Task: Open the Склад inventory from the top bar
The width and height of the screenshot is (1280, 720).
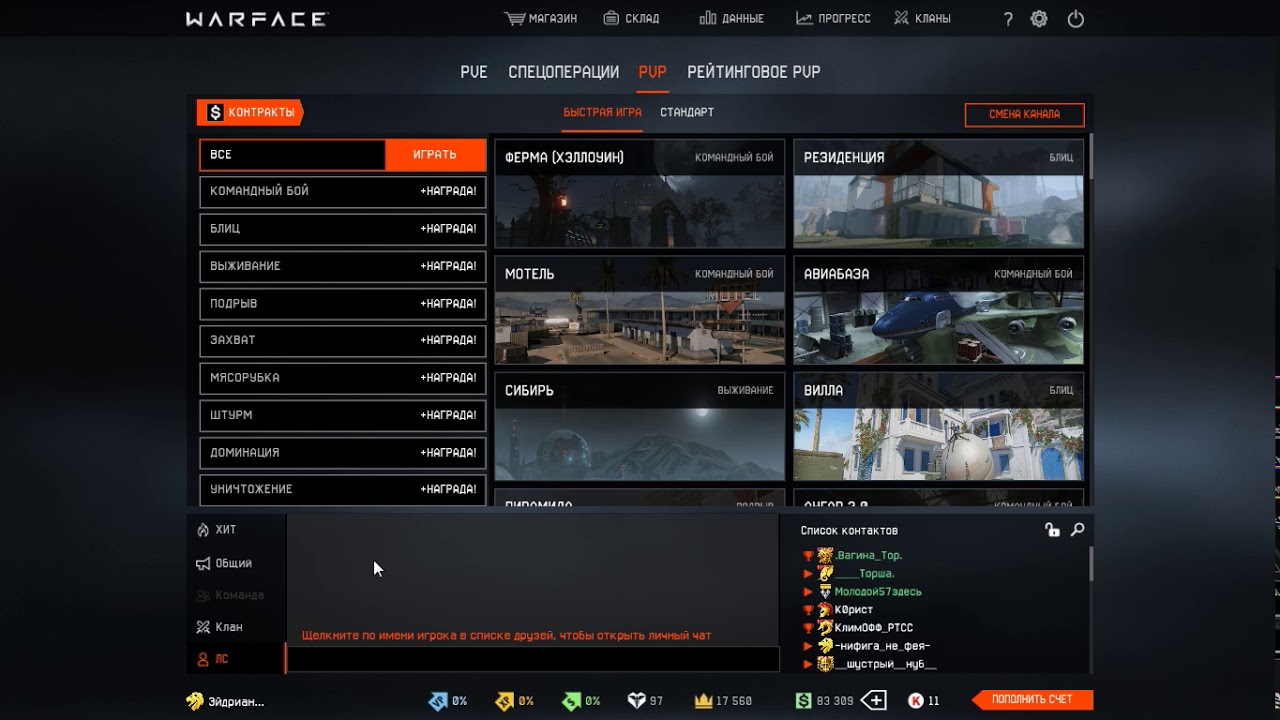Action: (x=631, y=18)
